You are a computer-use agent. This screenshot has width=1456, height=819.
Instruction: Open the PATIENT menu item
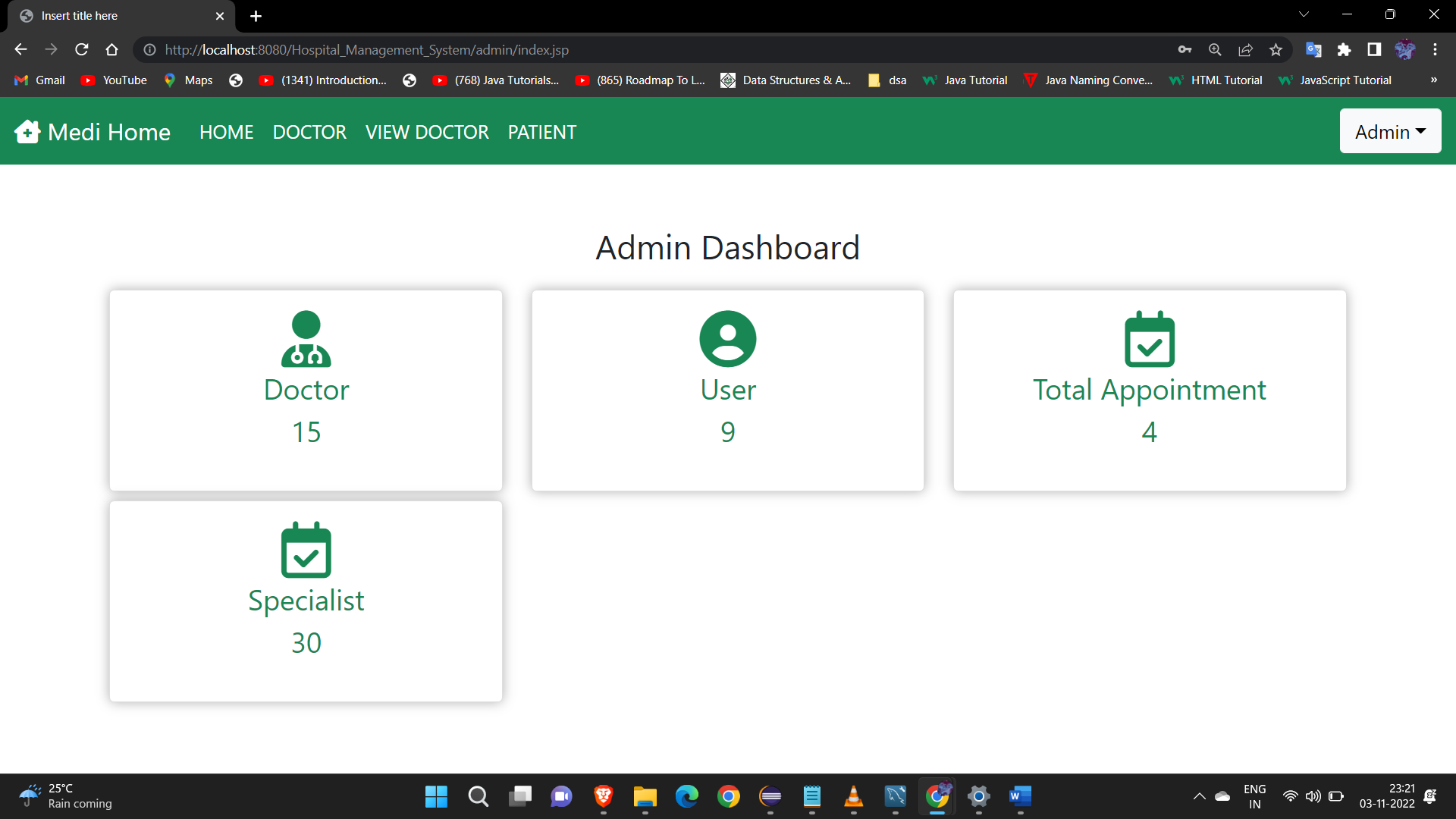point(541,131)
